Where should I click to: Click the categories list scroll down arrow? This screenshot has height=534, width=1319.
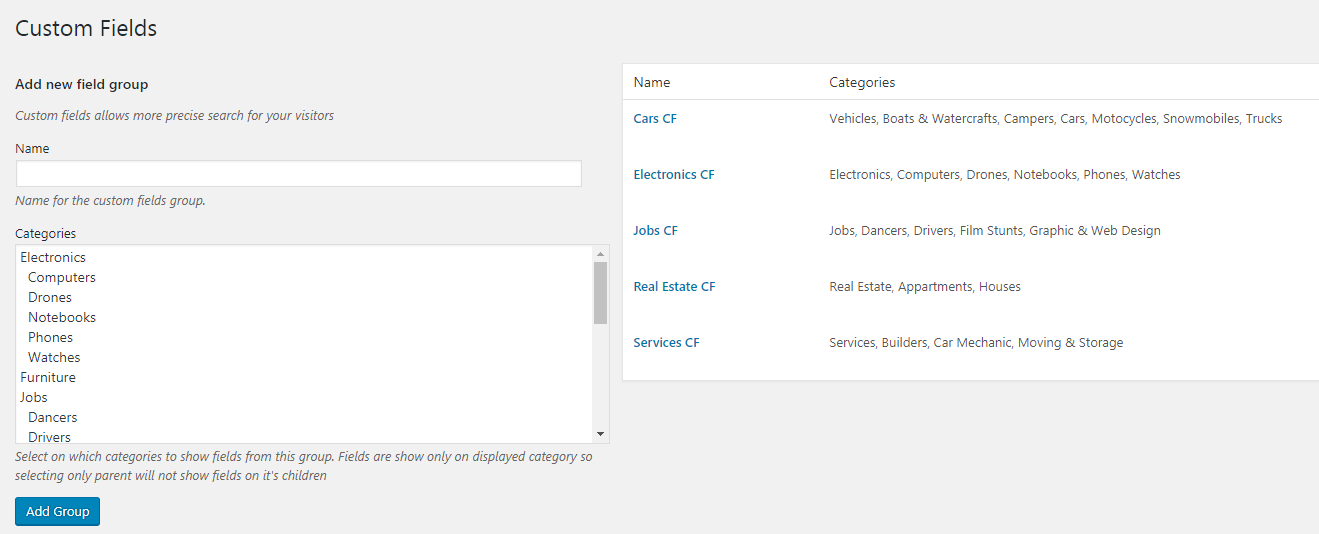click(600, 434)
